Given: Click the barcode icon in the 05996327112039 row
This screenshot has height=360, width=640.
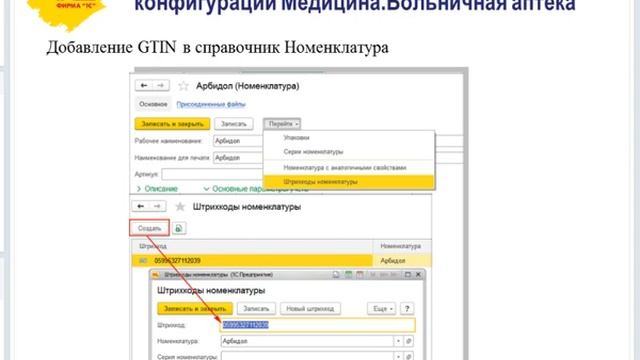Looking at the screenshot, I should point(143,261).
